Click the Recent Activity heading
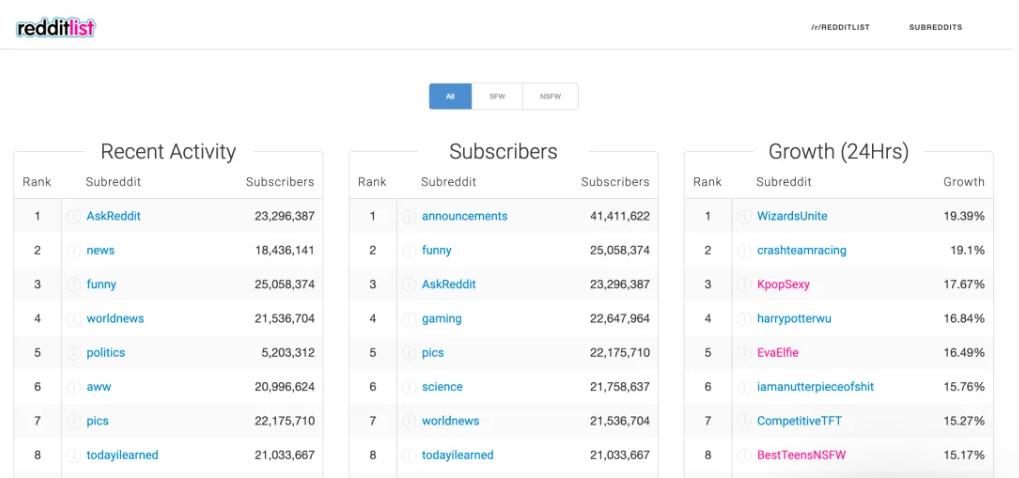 (168, 151)
